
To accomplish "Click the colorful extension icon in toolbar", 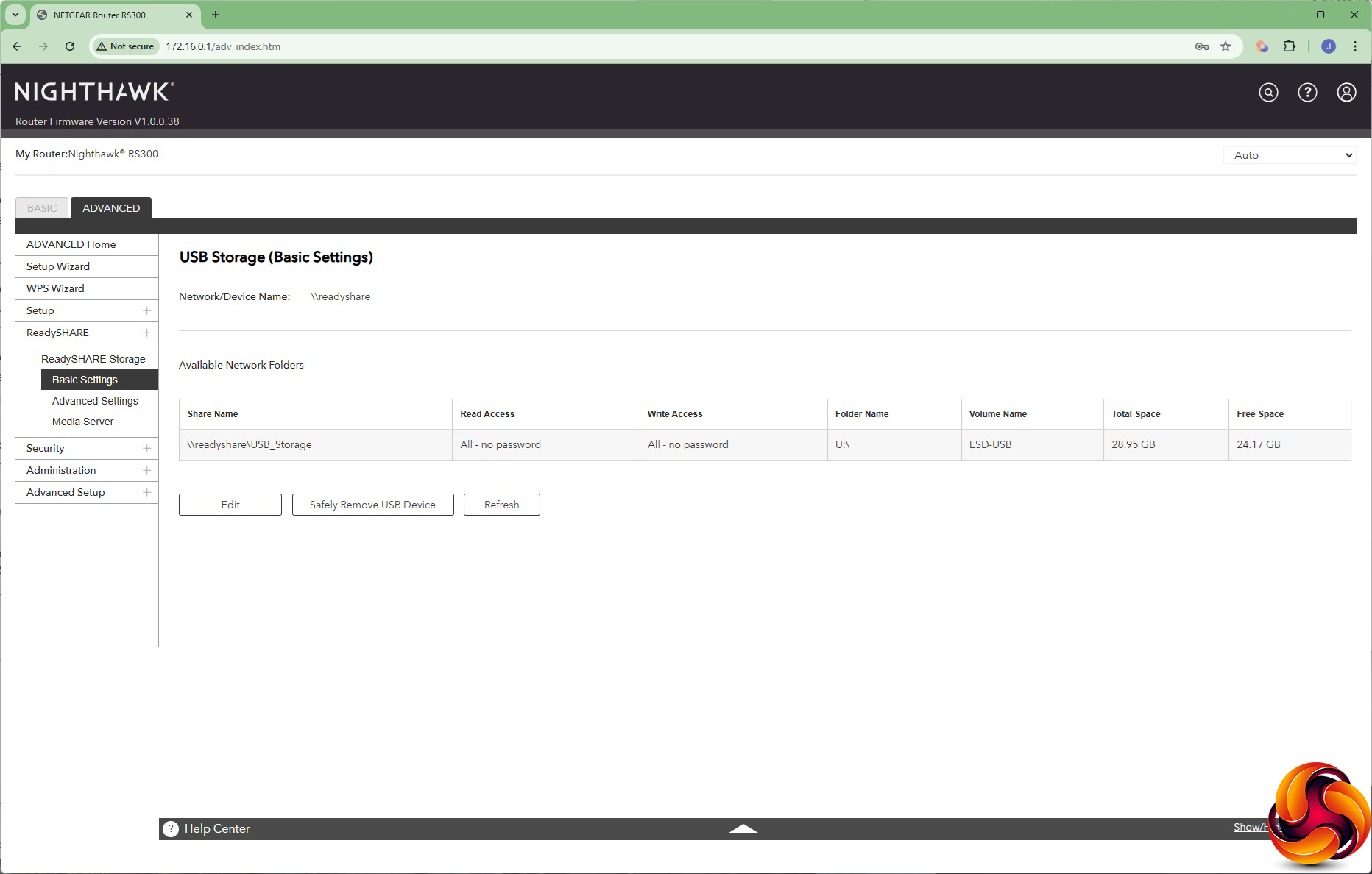I will pos(1262,46).
